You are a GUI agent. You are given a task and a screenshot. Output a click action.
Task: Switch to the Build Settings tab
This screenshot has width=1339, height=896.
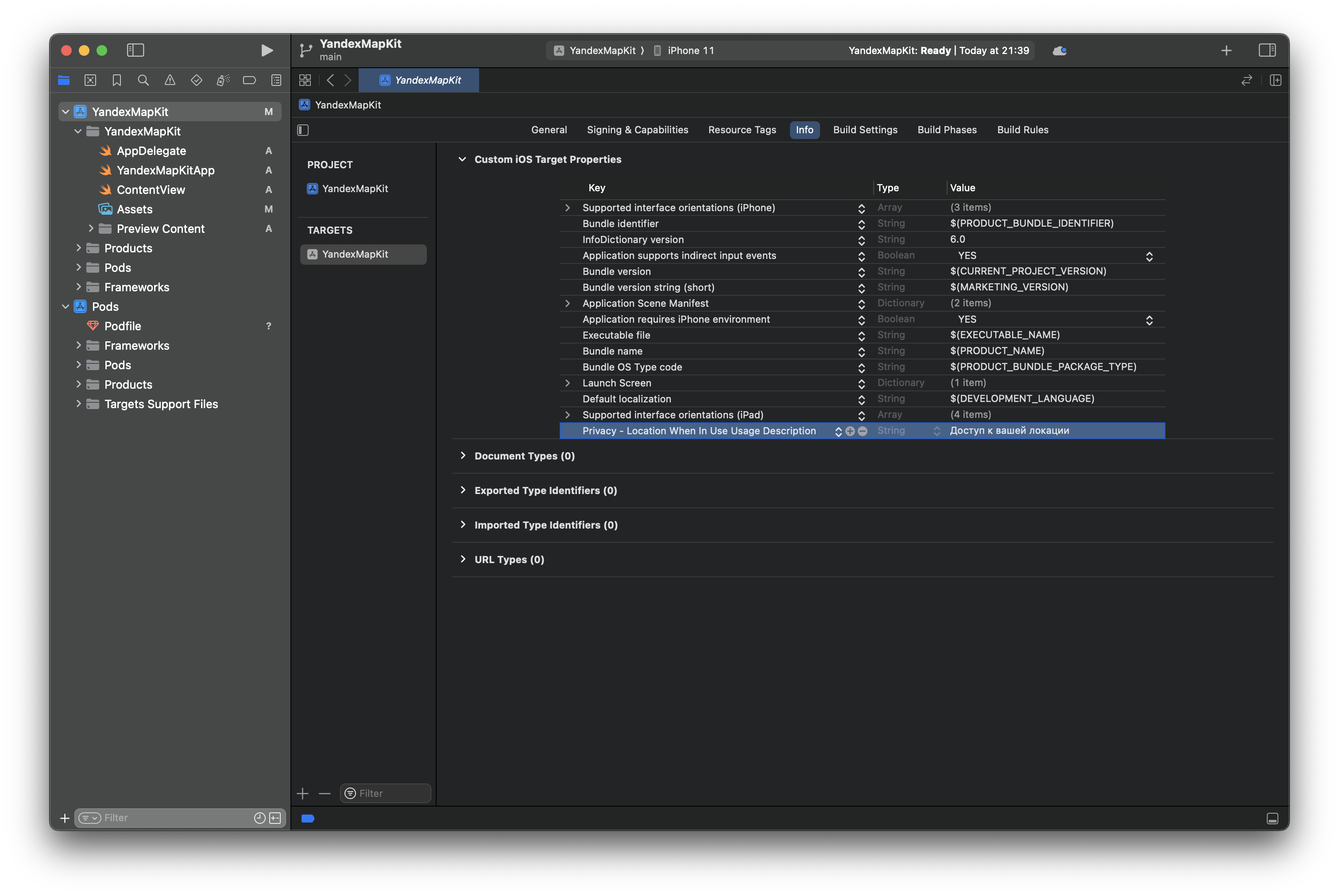coord(865,130)
